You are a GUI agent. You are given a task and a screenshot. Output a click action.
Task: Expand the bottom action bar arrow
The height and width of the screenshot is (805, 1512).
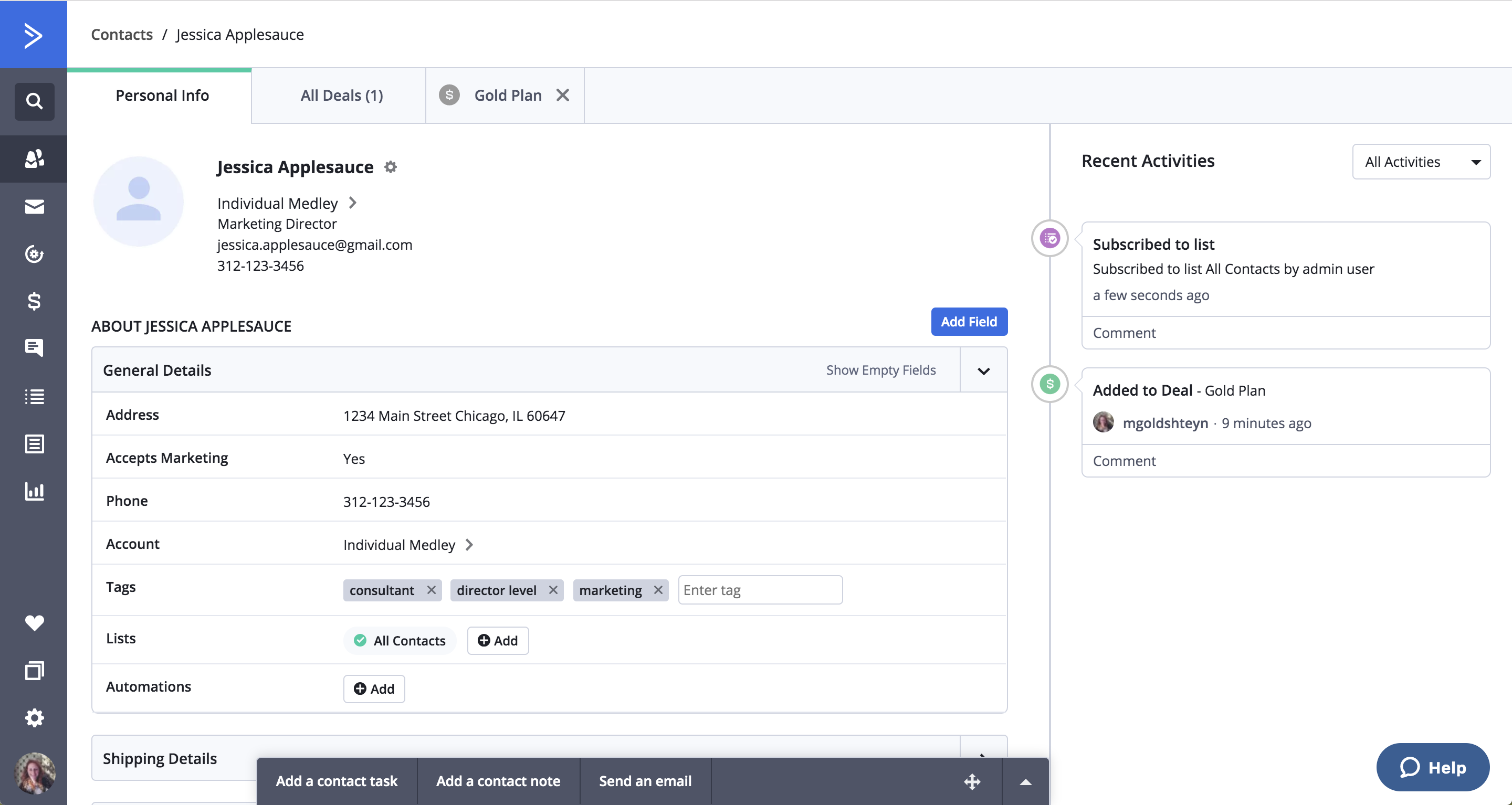(x=1025, y=781)
